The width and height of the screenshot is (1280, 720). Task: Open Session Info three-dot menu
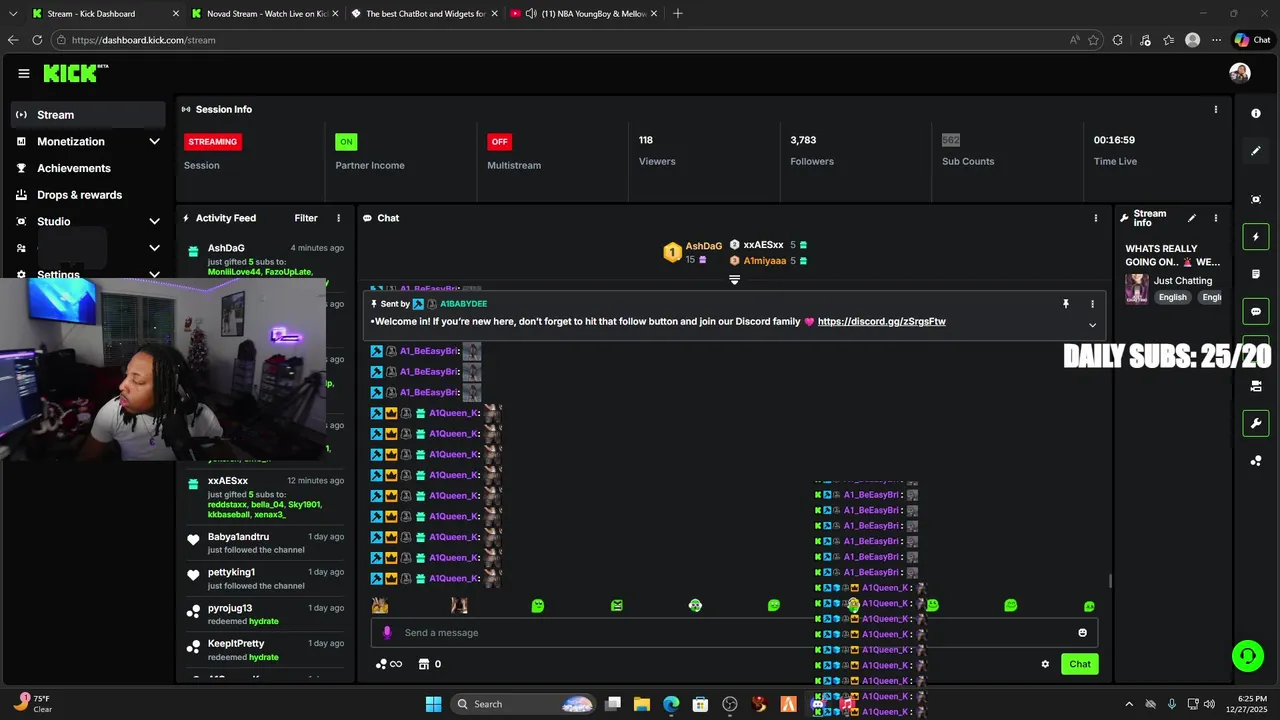pyautogui.click(x=1216, y=109)
